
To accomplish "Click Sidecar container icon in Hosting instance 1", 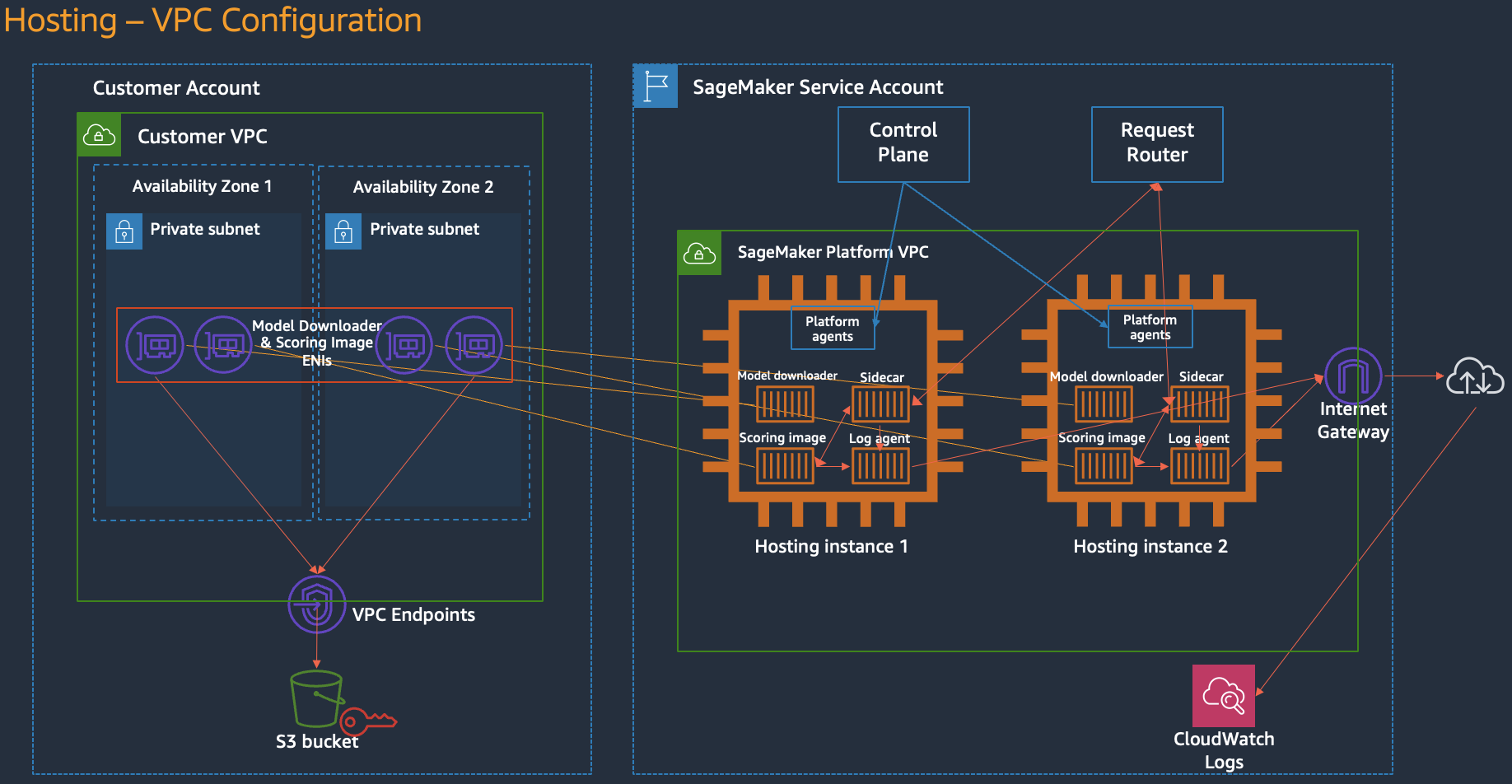I will coord(880,404).
